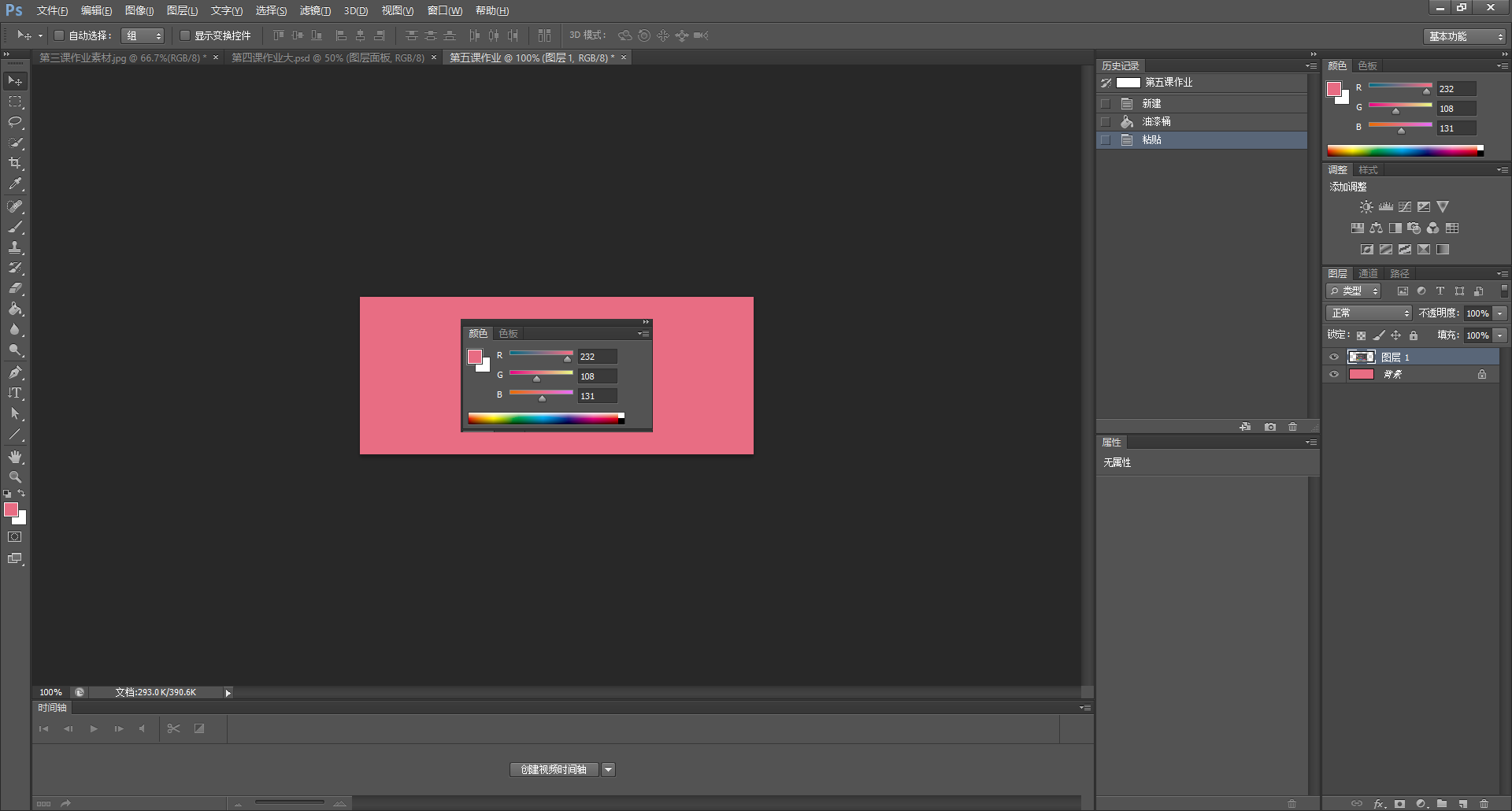
Task: Open the 图像 menu
Action: click(x=139, y=11)
